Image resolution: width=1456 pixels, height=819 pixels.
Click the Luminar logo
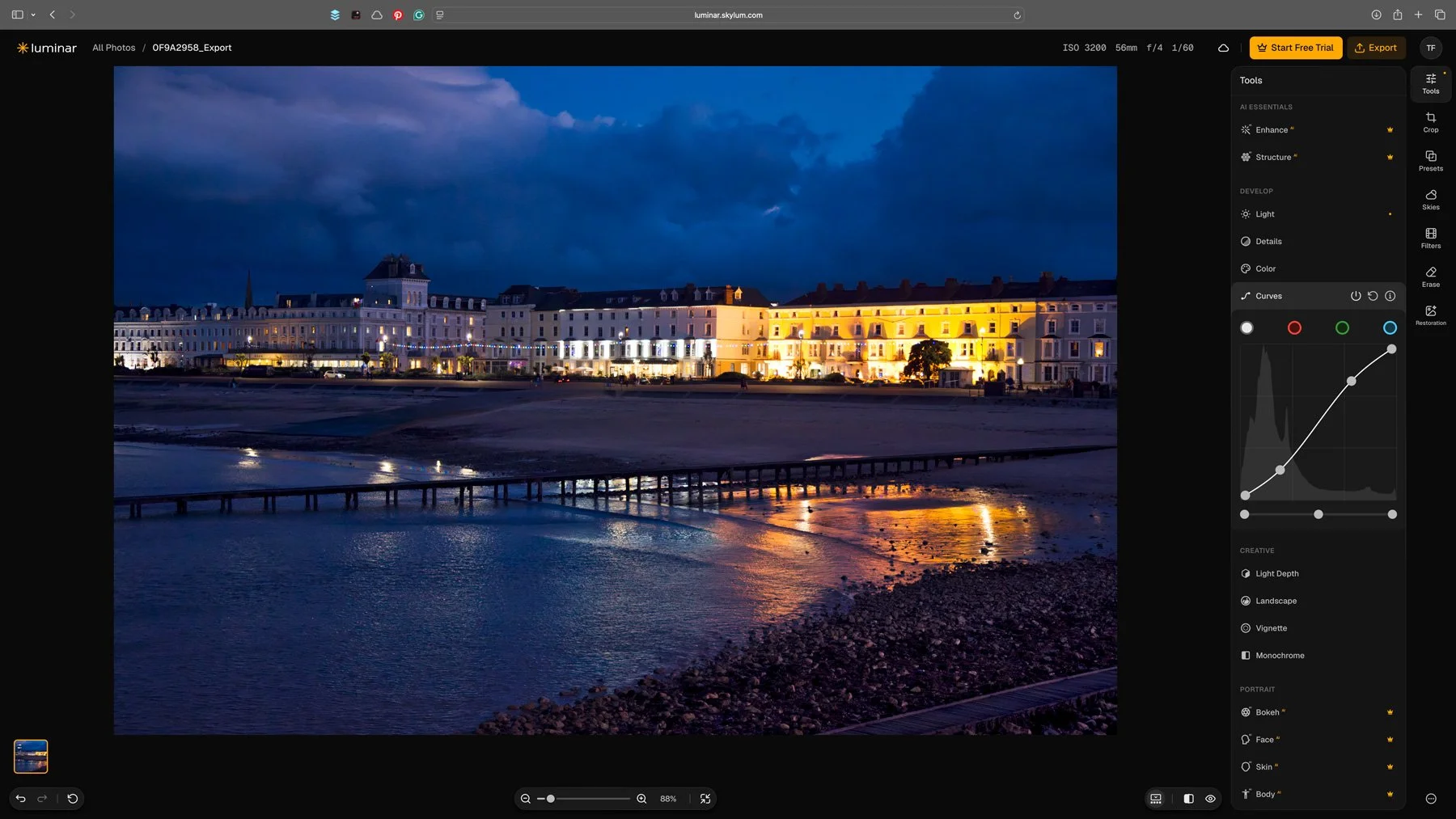click(47, 48)
